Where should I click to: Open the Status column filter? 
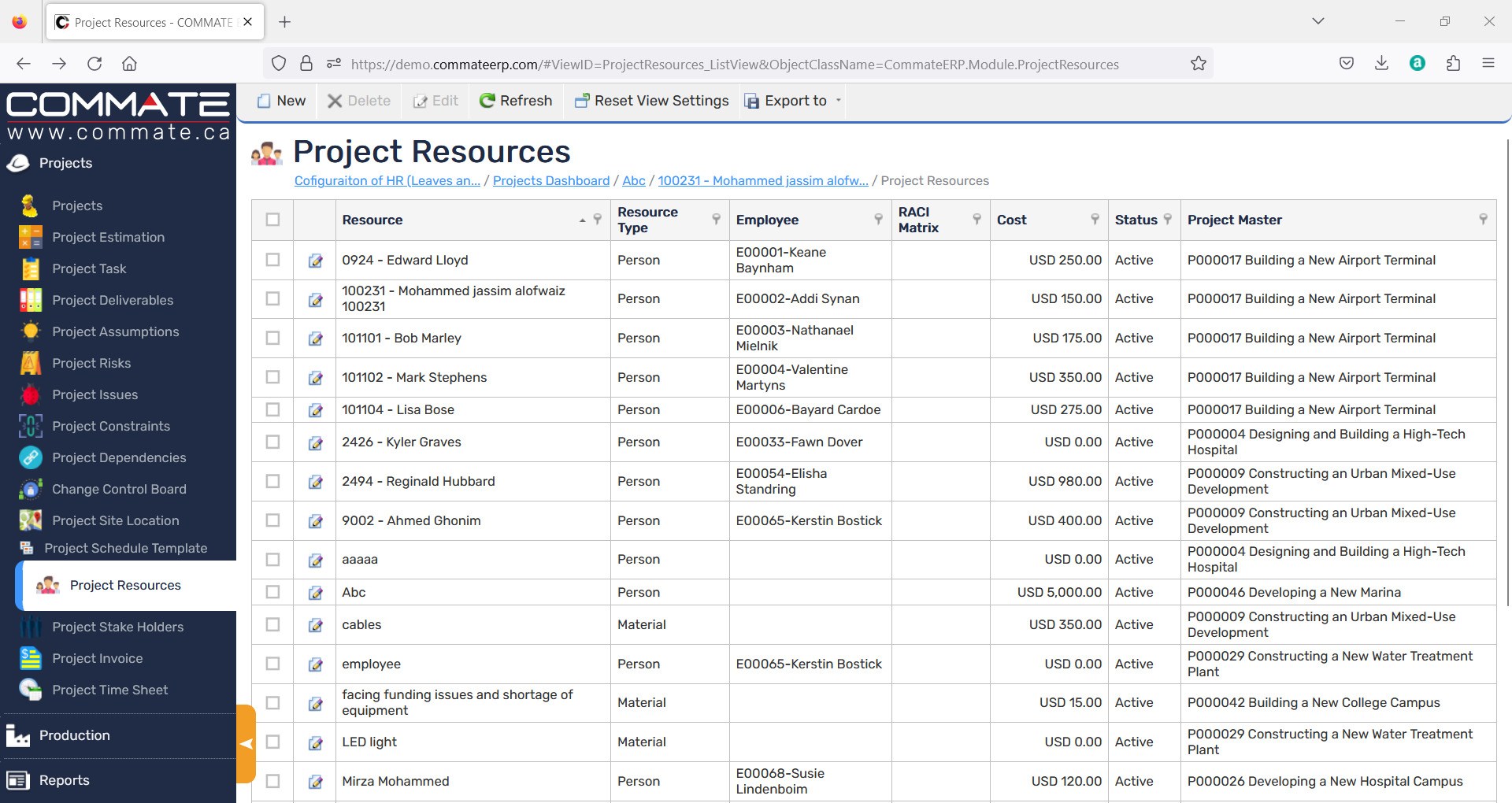click(1168, 220)
